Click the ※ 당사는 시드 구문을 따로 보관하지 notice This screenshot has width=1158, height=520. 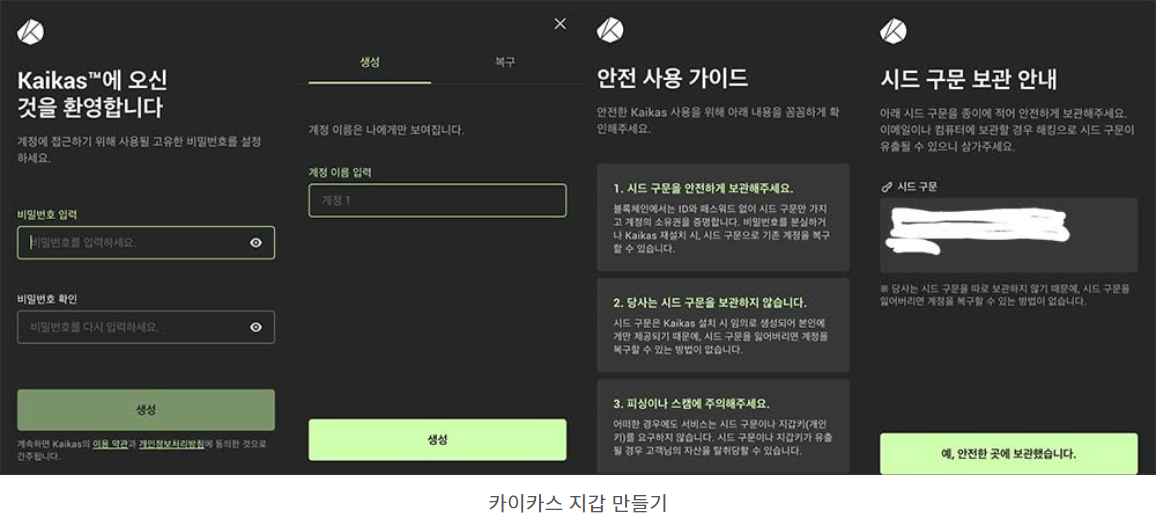[1005, 295]
